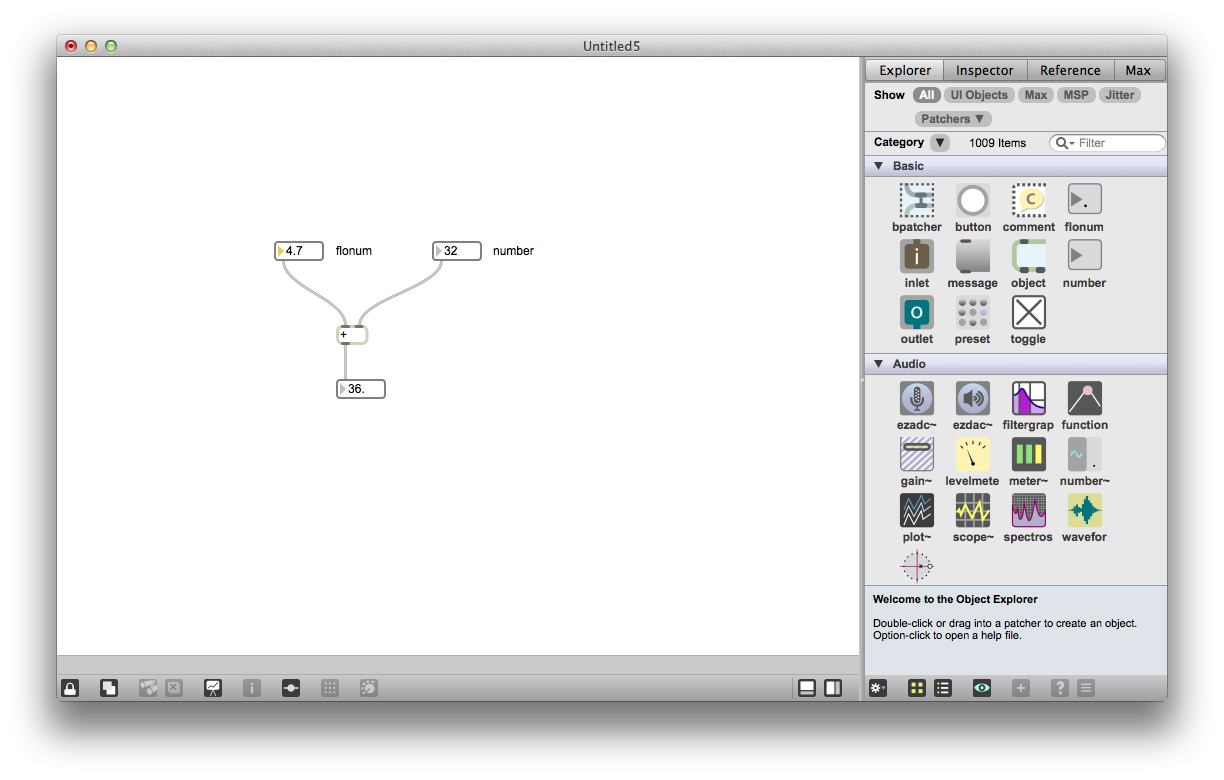Click the Filter search field

[x=1107, y=143]
